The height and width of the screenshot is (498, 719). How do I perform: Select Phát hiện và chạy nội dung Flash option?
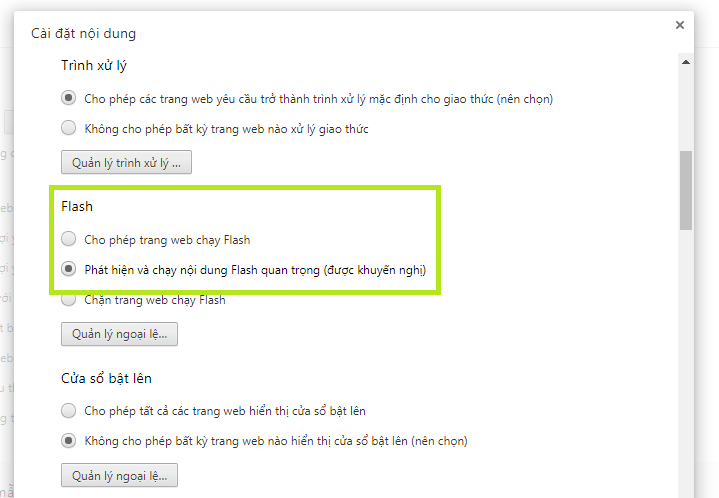69,269
